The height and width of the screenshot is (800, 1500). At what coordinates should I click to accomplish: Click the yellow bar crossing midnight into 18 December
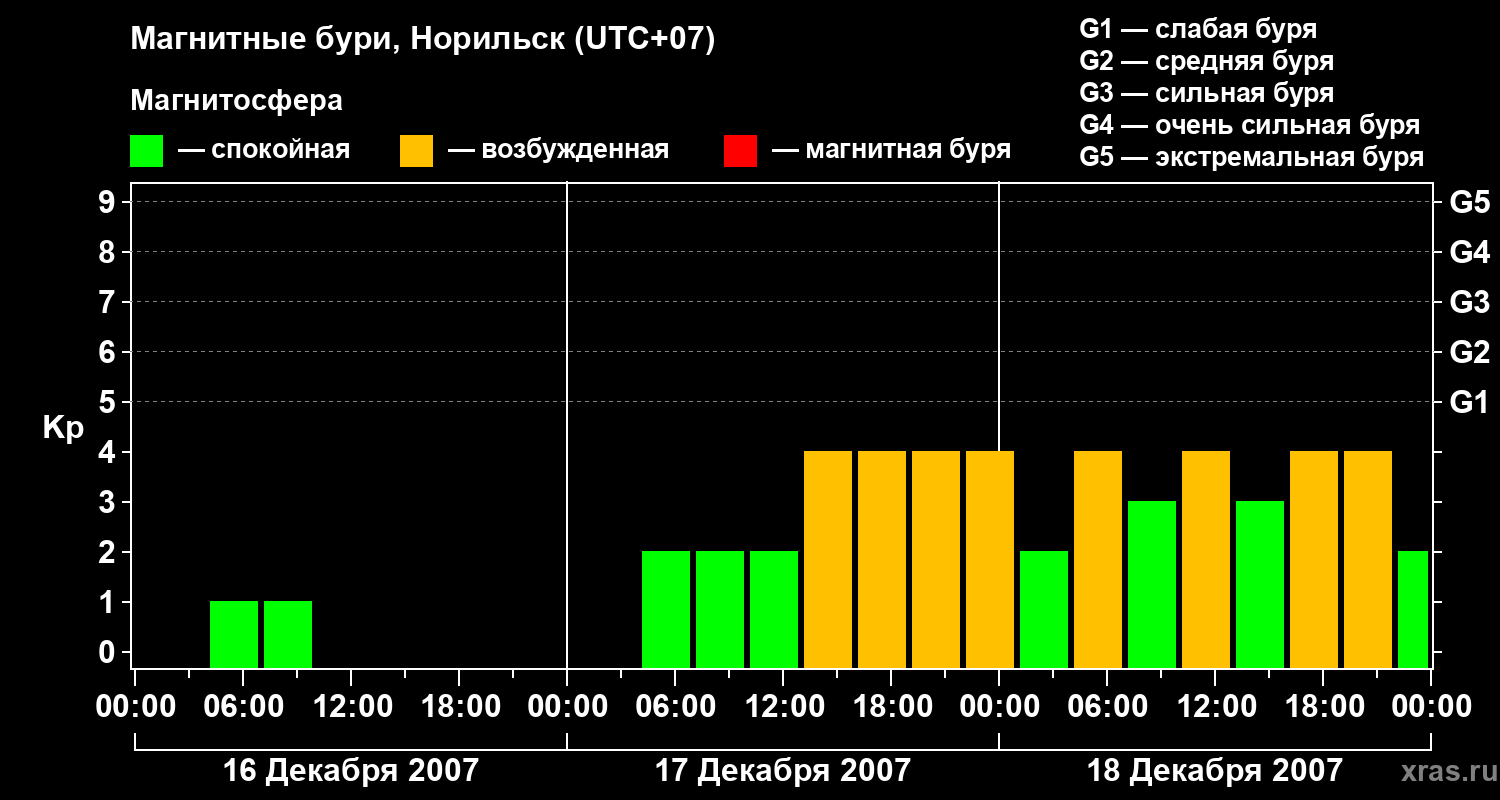coord(990,560)
